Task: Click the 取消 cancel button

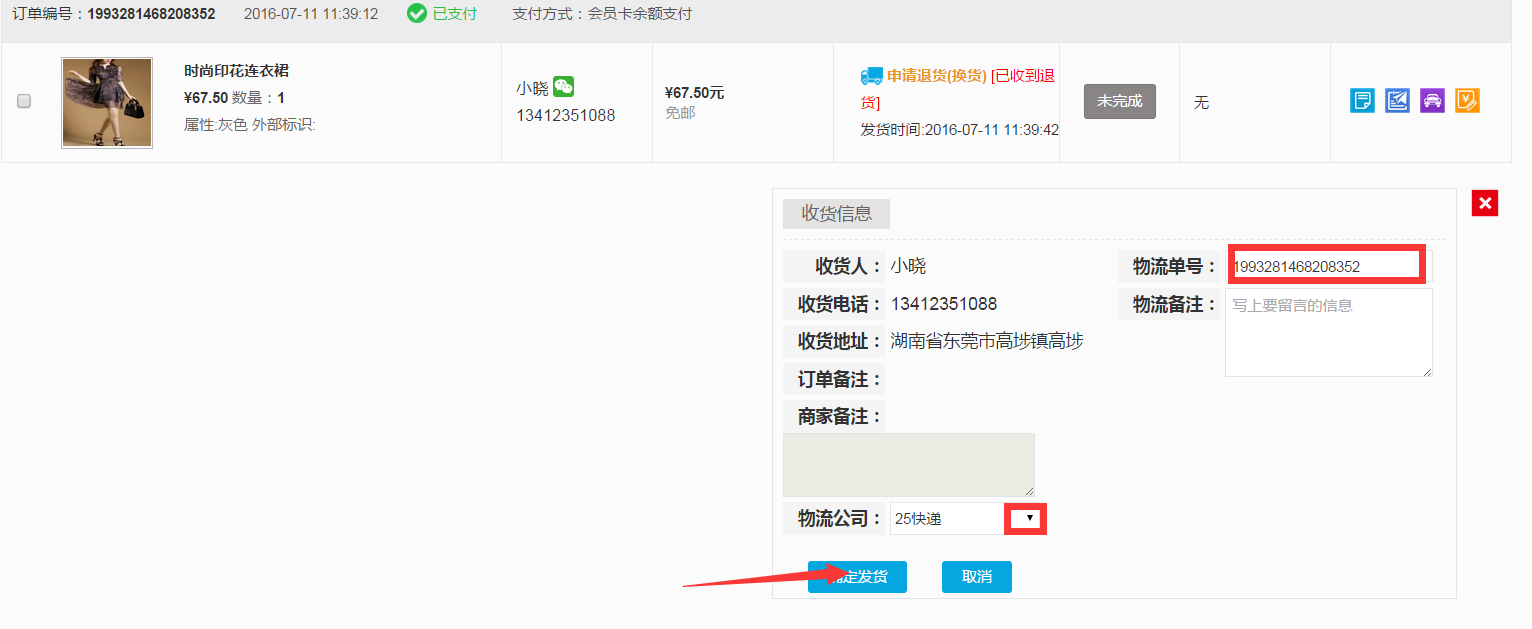Action: 976,577
